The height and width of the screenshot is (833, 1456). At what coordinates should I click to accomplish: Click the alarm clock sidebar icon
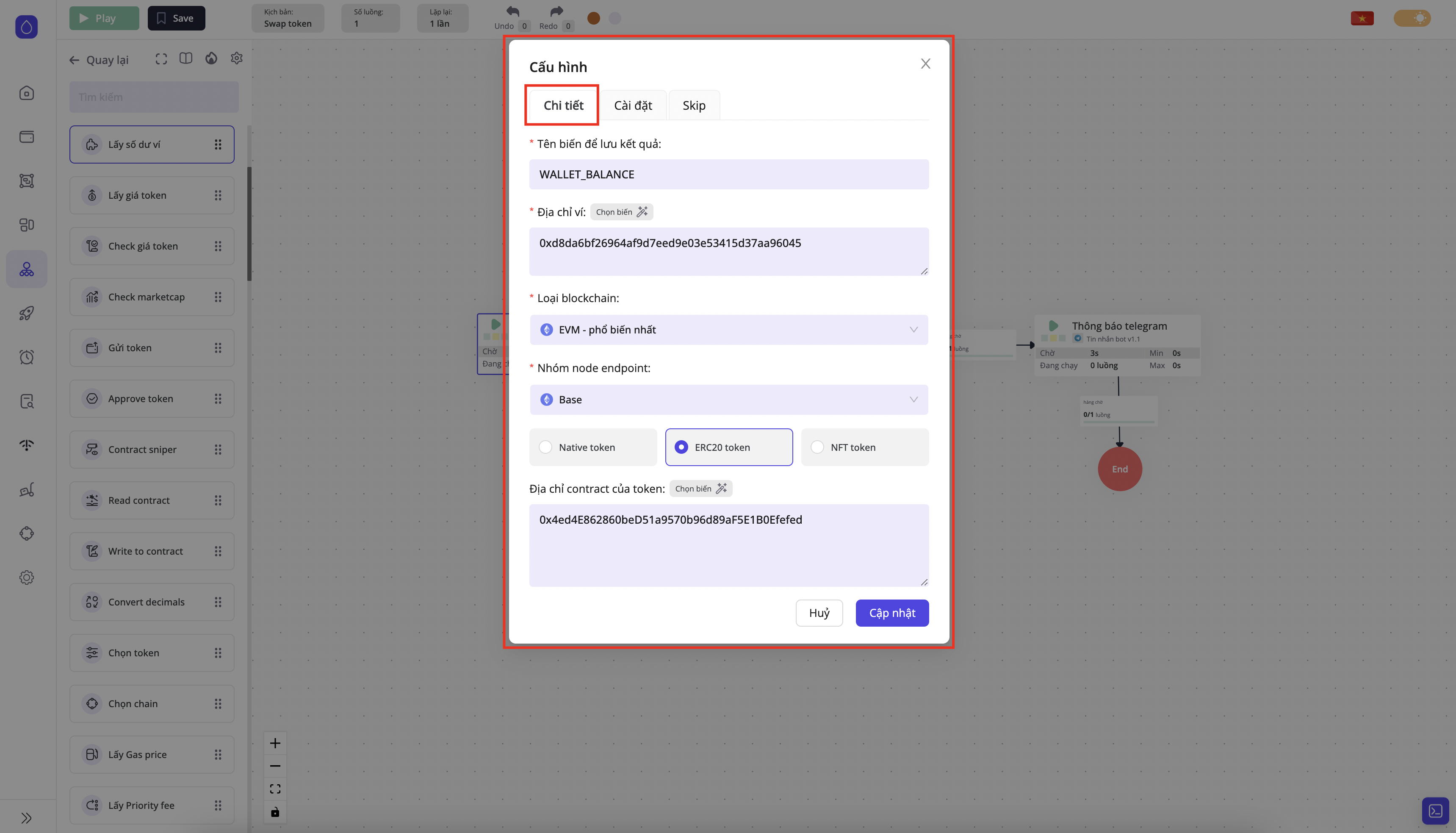pos(26,357)
